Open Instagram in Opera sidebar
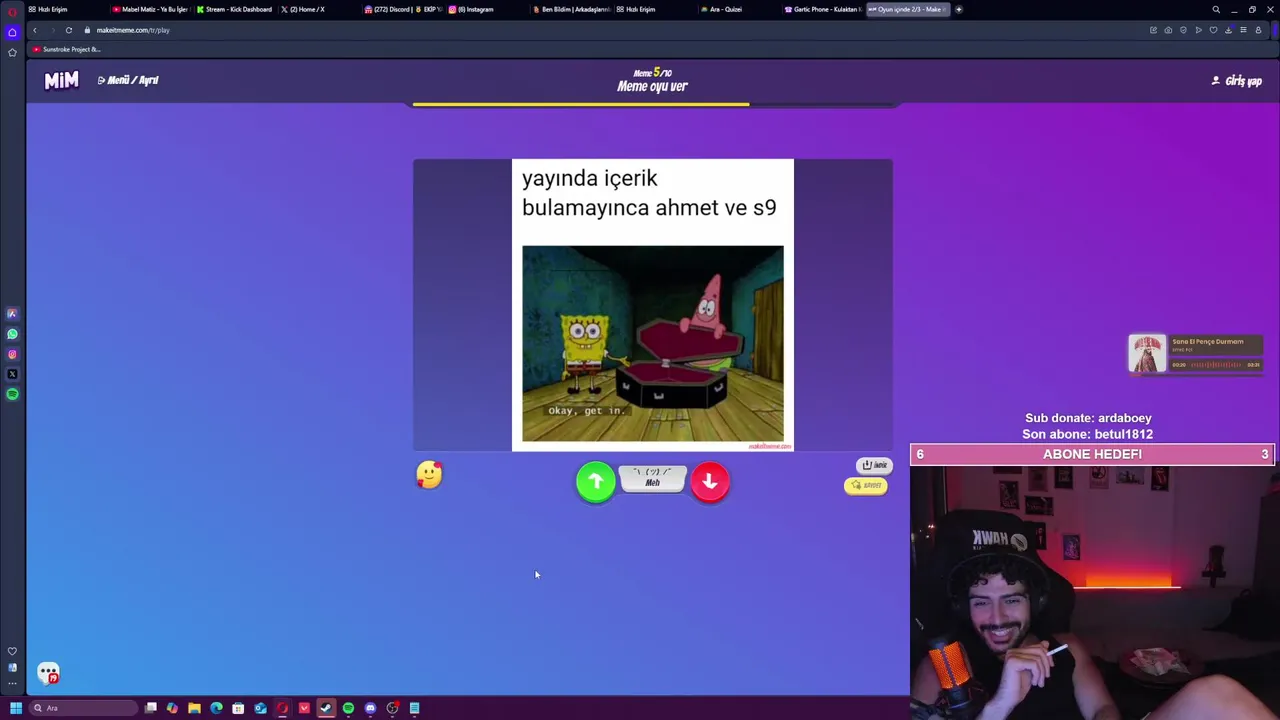 [12, 354]
